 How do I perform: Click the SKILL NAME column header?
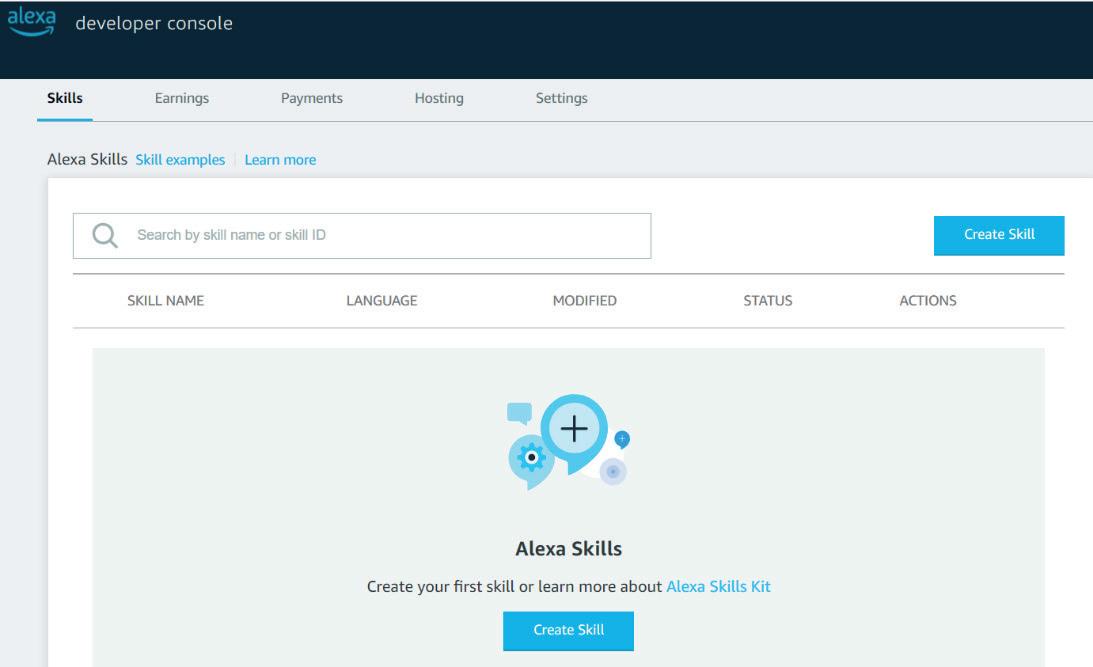click(x=165, y=301)
